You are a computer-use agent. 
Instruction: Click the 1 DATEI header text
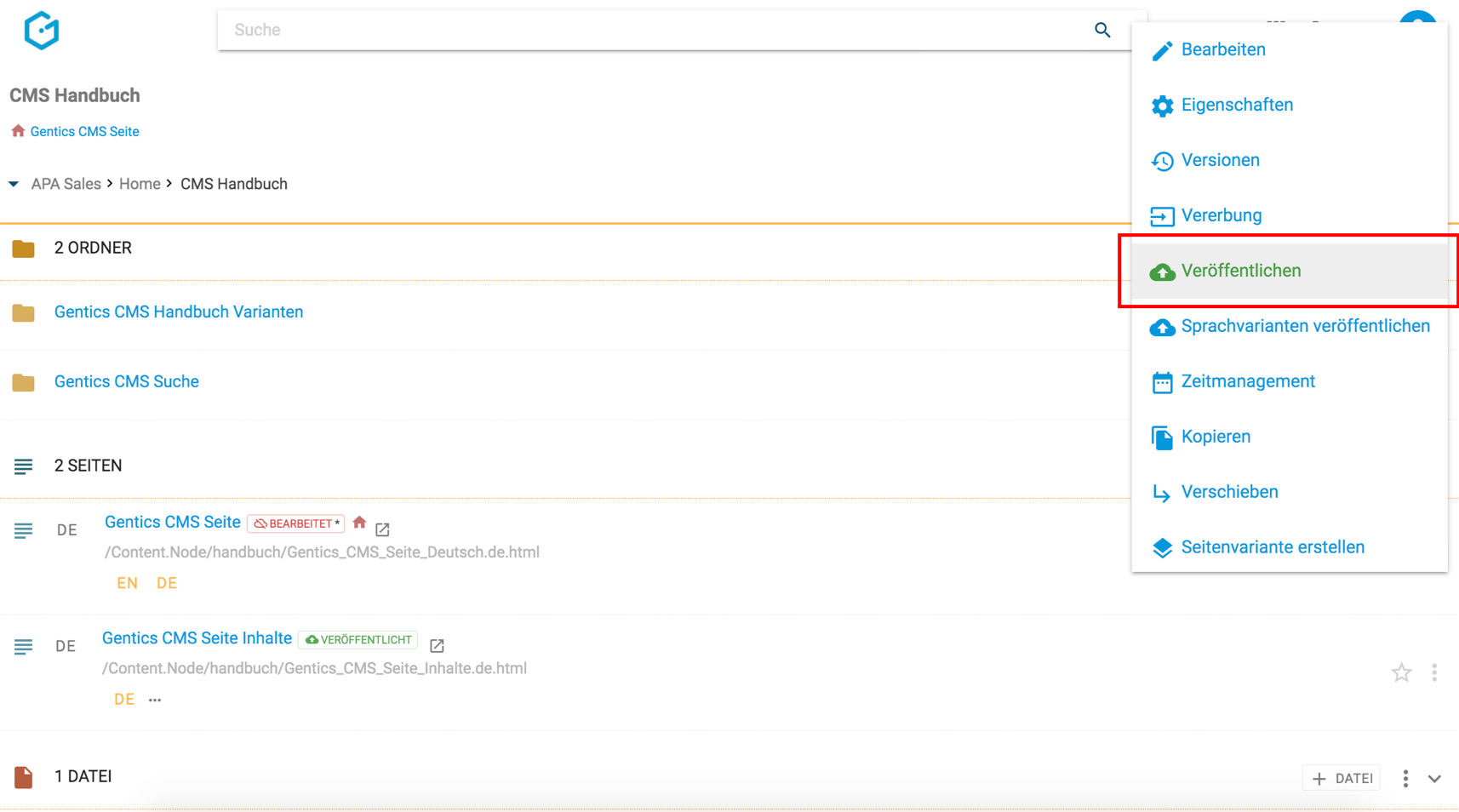click(x=83, y=776)
